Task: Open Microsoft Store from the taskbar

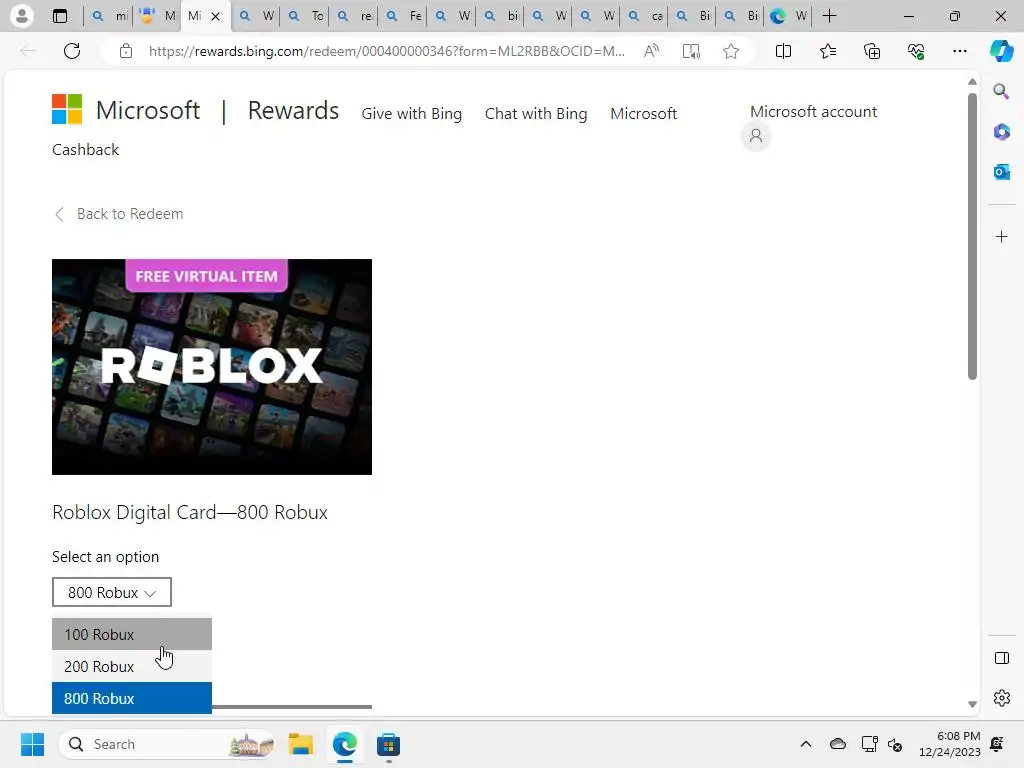Action: point(388,744)
